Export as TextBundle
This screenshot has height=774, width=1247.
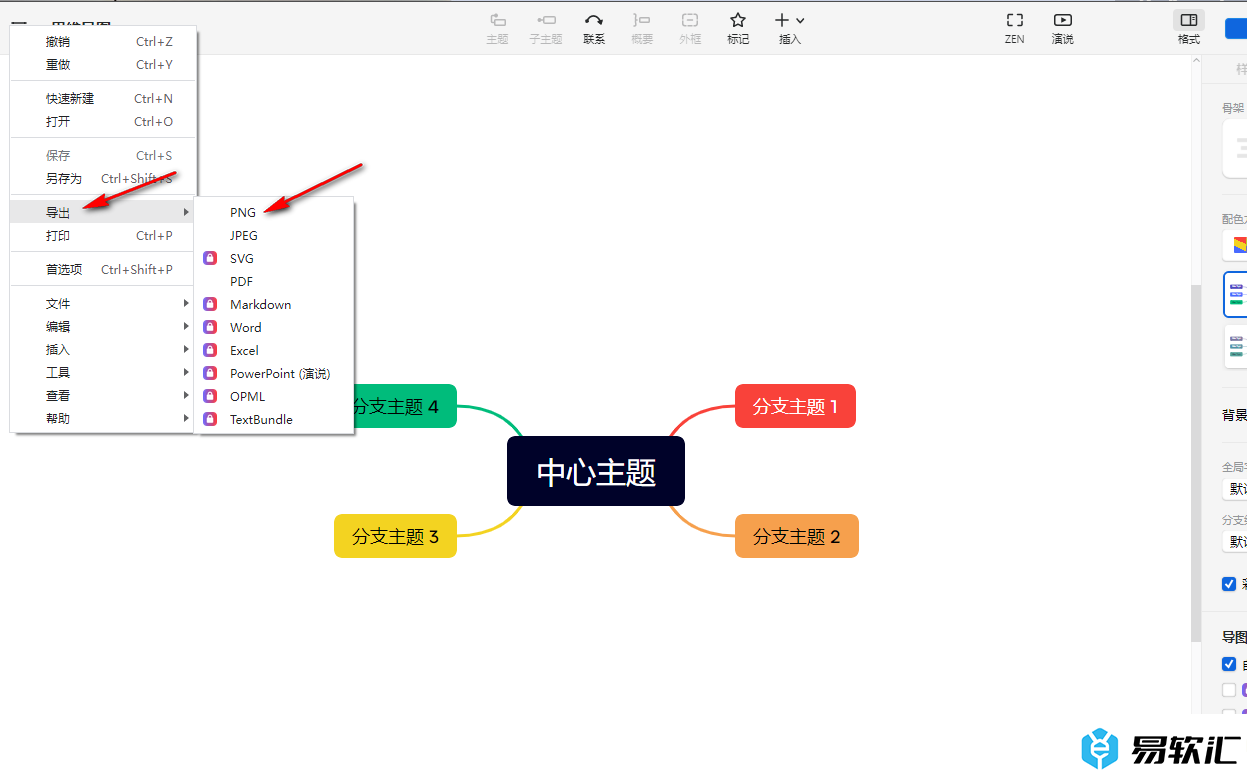point(274,419)
